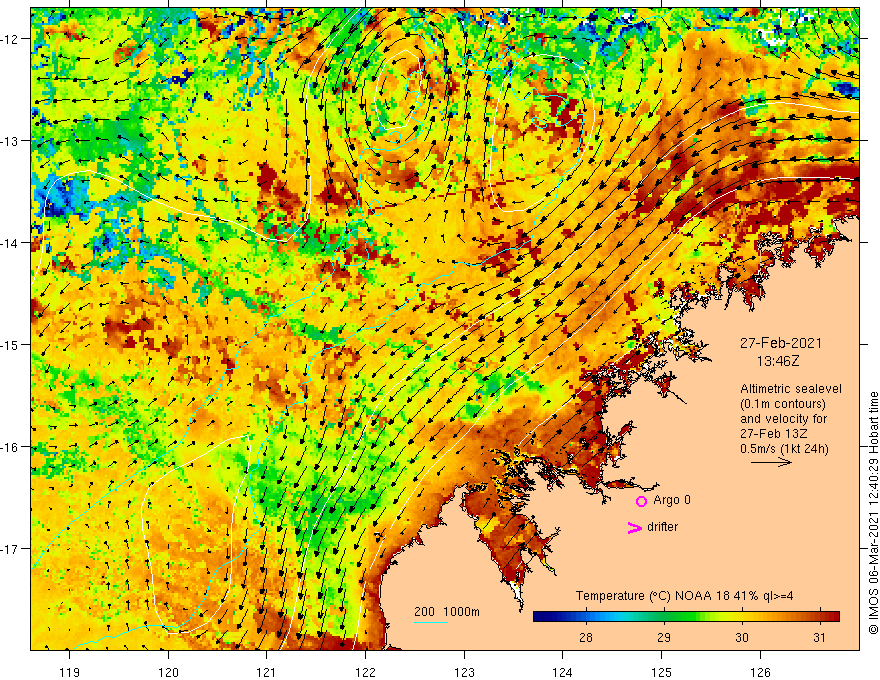The image size is (880, 680).
Task: Click the magenta Argo circle legend marker
Action: [641, 501]
